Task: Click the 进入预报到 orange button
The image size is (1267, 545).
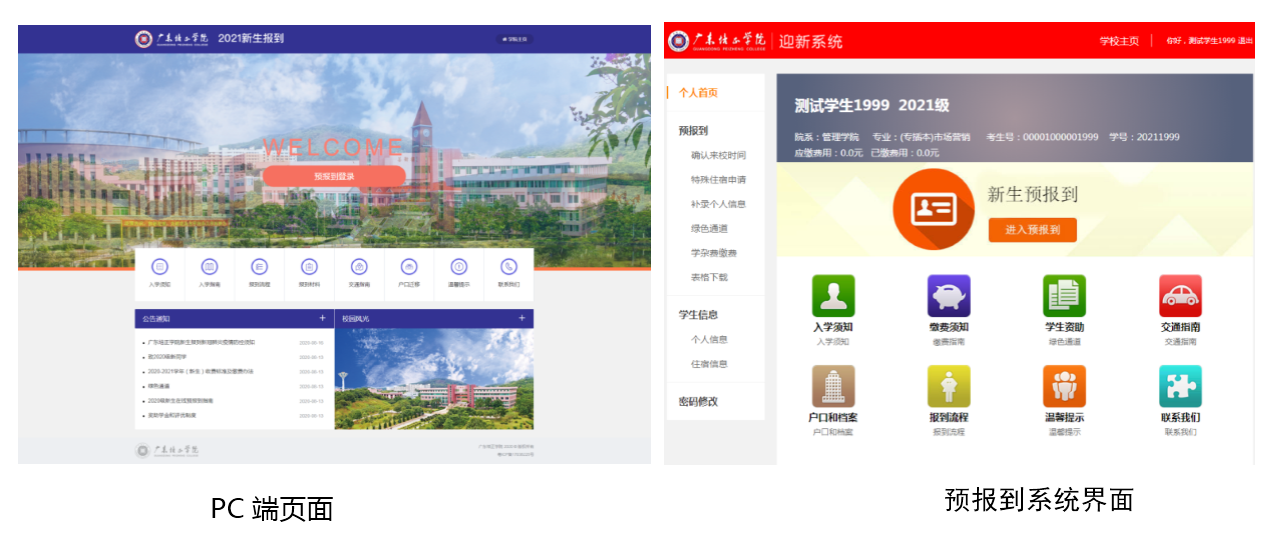Action: click(1032, 230)
